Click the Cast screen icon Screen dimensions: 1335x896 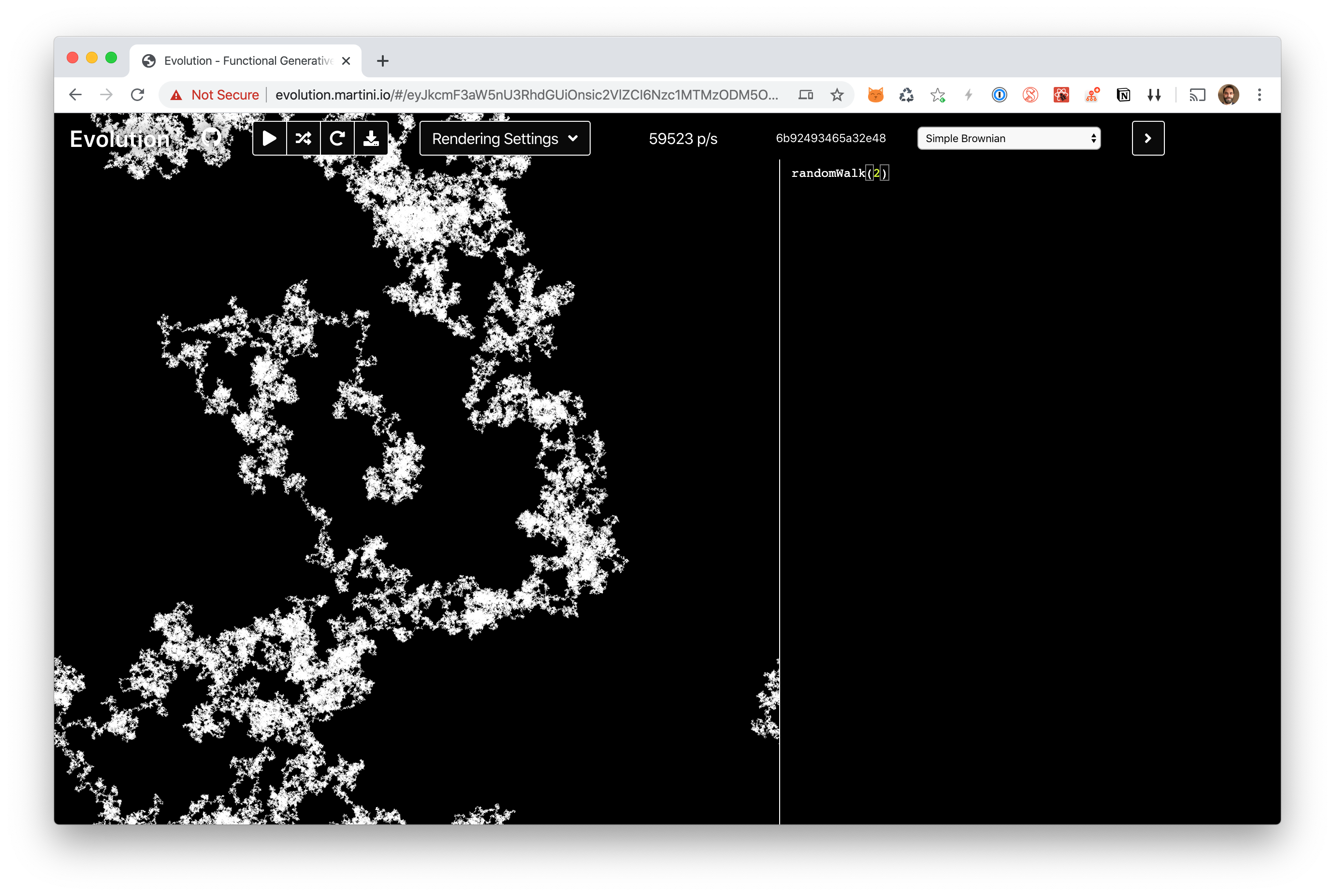coord(1197,95)
